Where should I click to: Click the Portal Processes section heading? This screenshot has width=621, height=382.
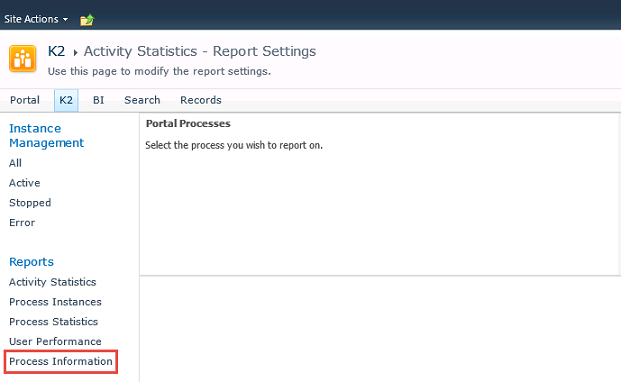pyautogui.click(x=188, y=124)
